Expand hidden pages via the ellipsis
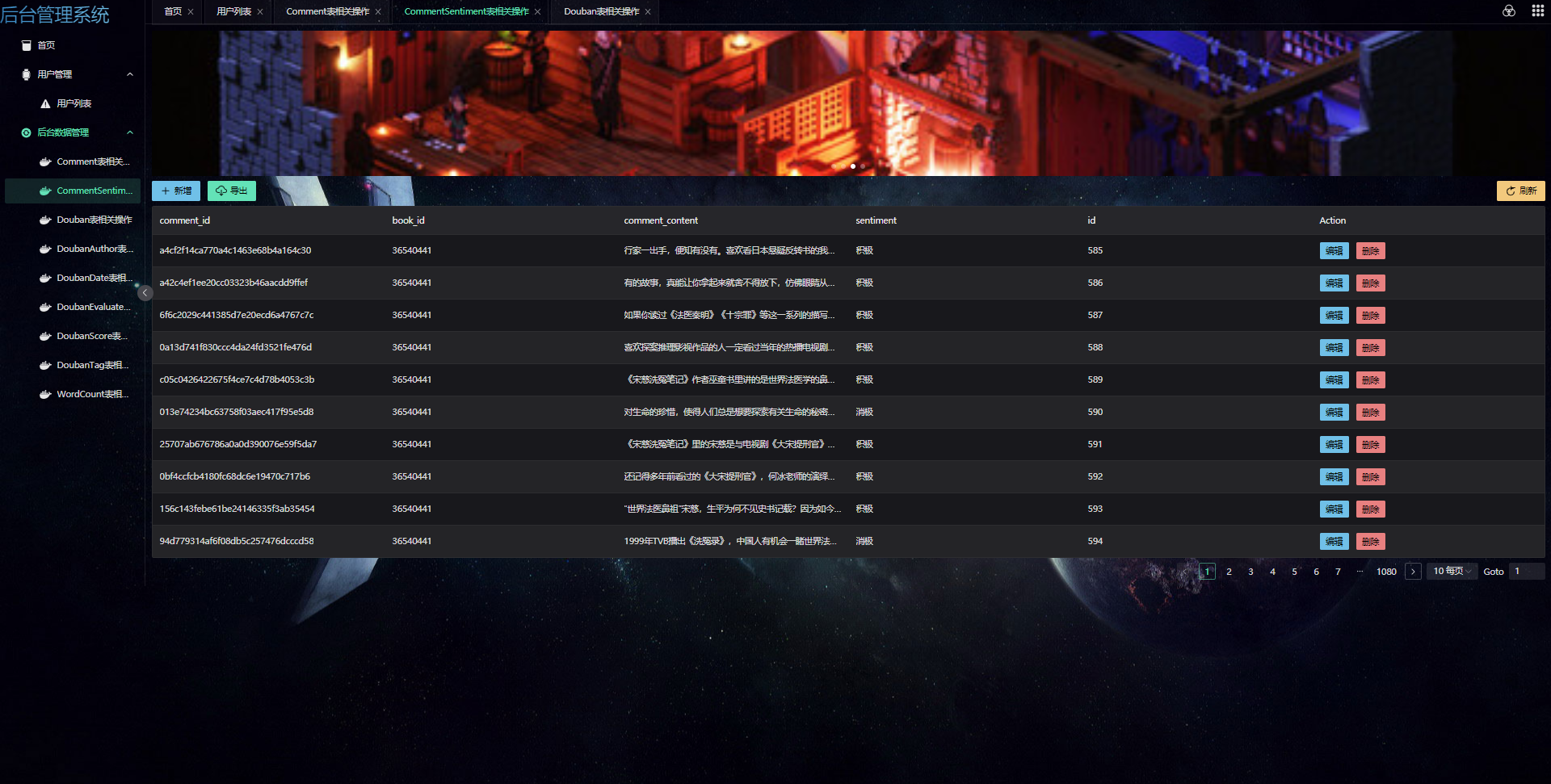Image resolution: width=1551 pixels, height=784 pixels. click(1360, 572)
